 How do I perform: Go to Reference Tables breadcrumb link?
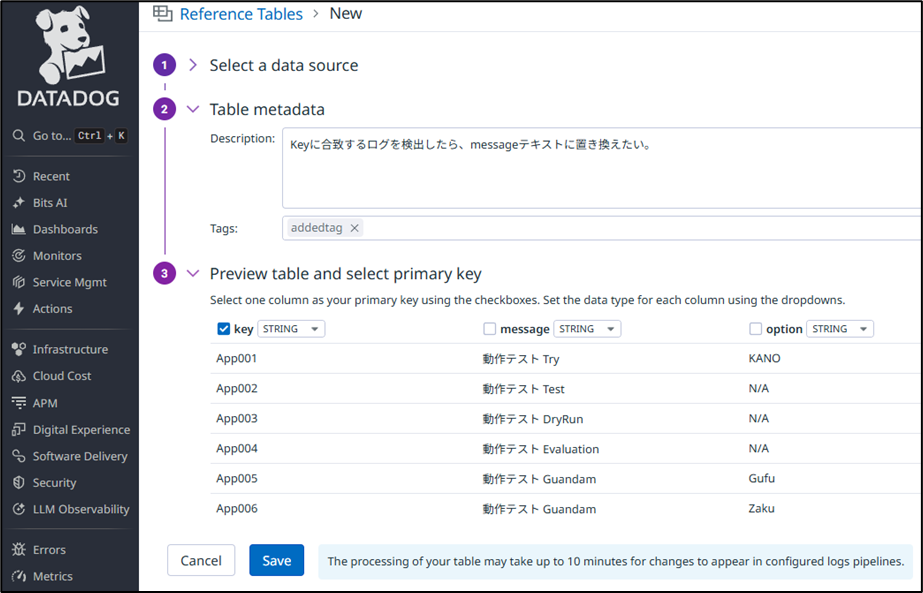coord(241,14)
